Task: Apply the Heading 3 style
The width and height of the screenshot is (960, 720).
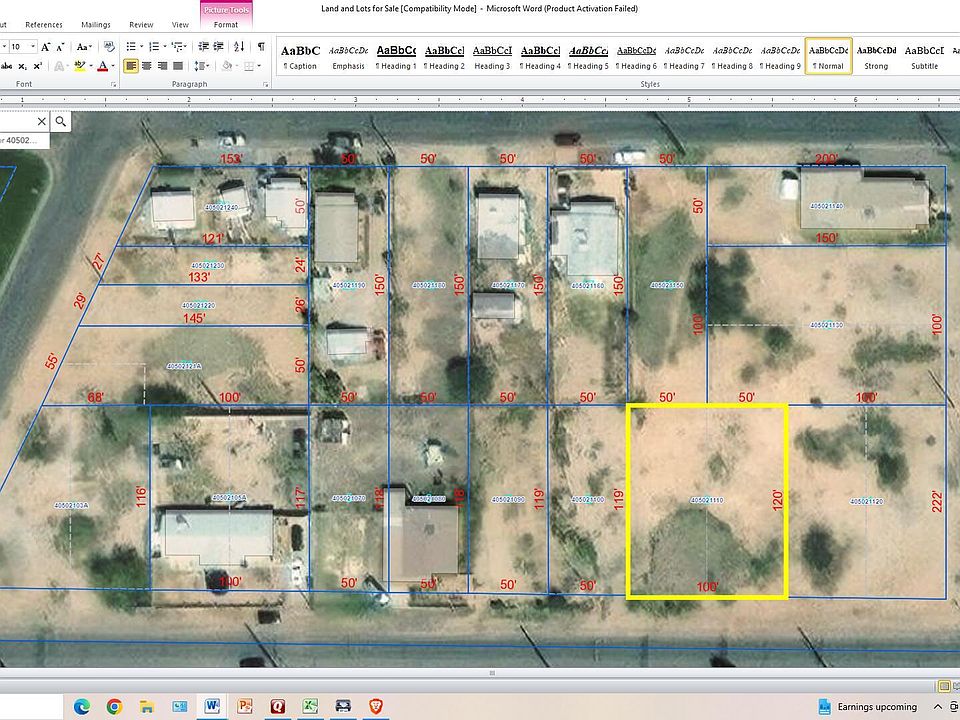Action: pos(492,57)
